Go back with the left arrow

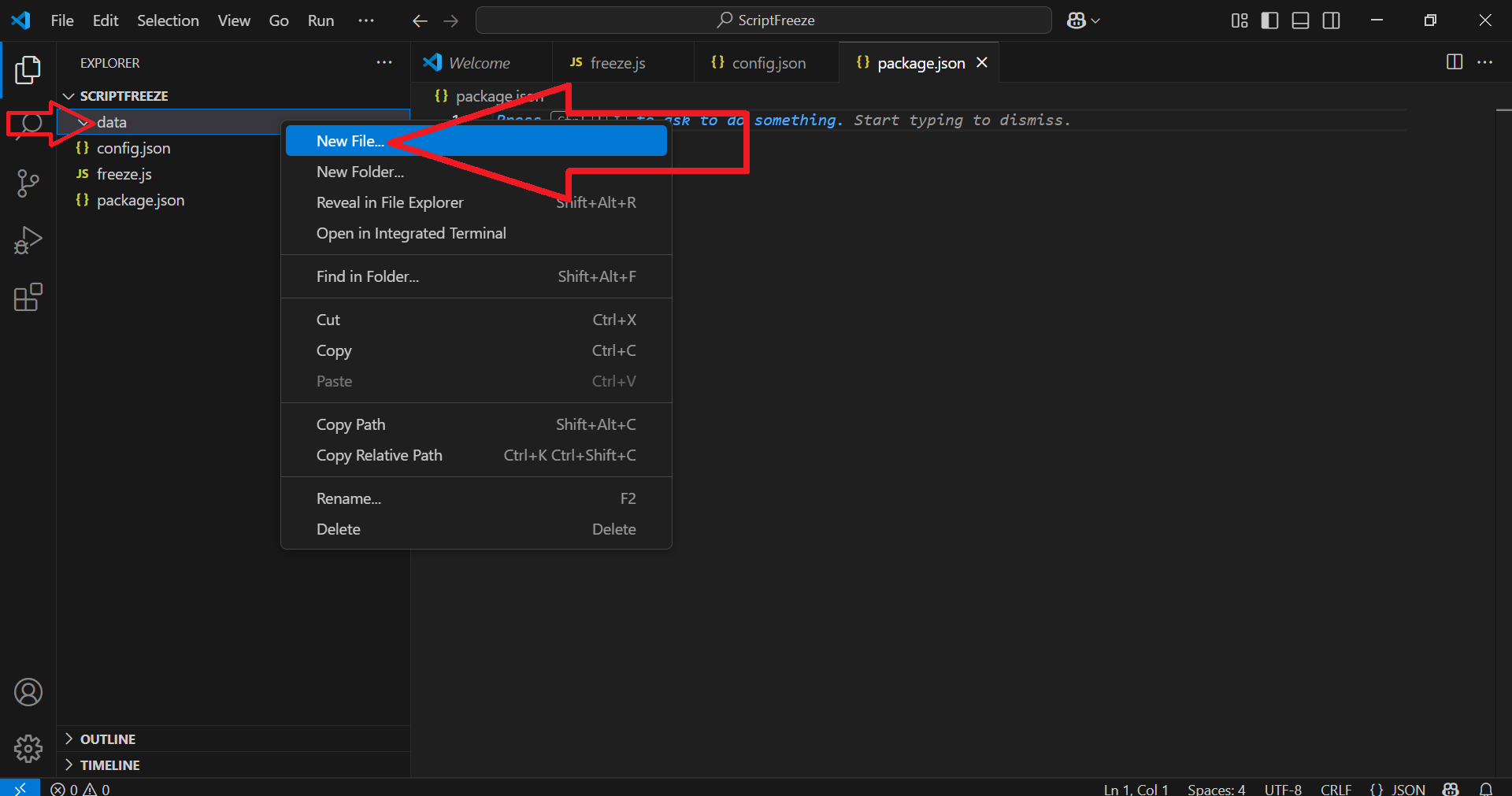click(x=420, y=20)
